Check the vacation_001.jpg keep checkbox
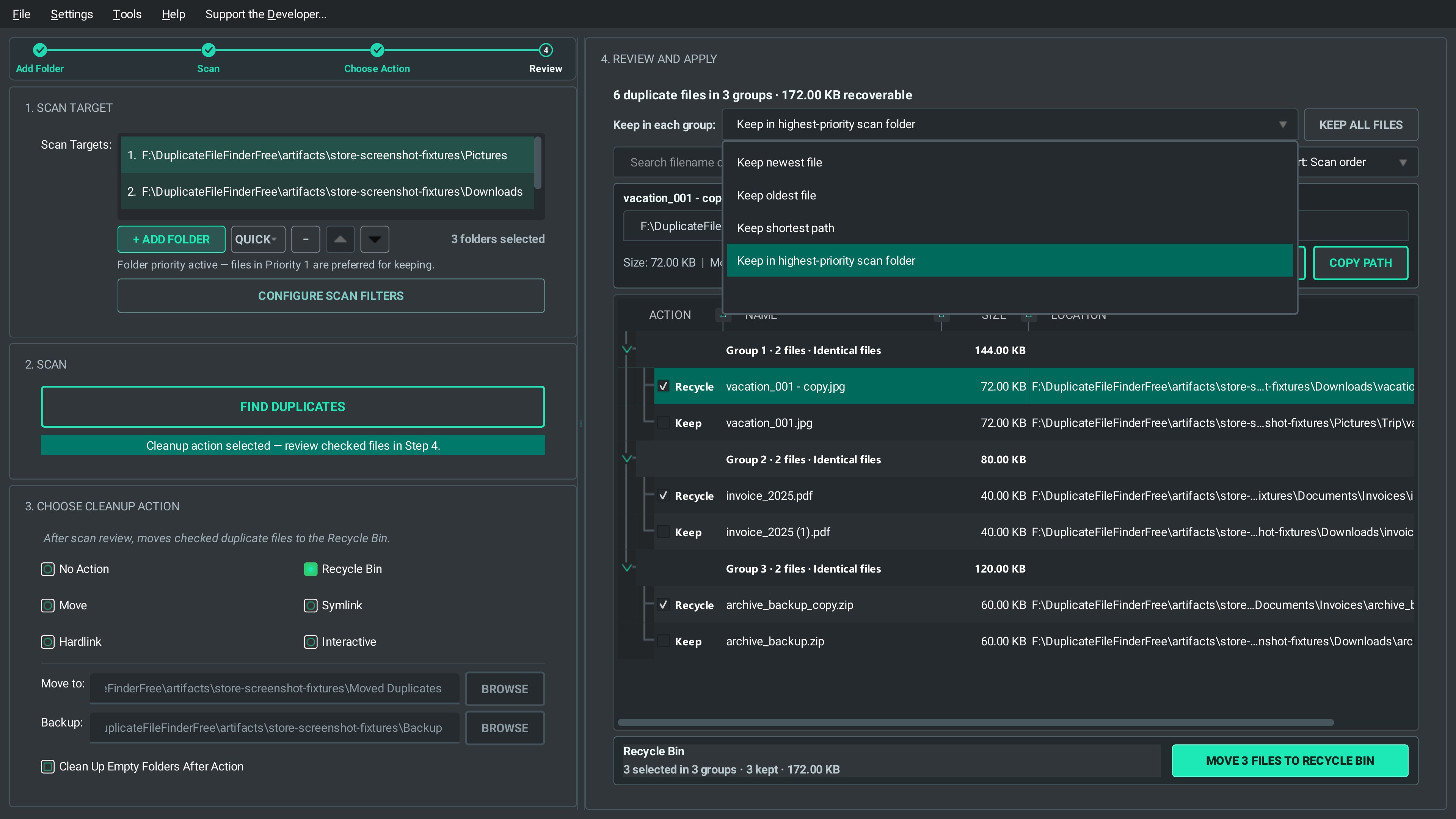Screen dimensions: 1456x819 point(664,423)
